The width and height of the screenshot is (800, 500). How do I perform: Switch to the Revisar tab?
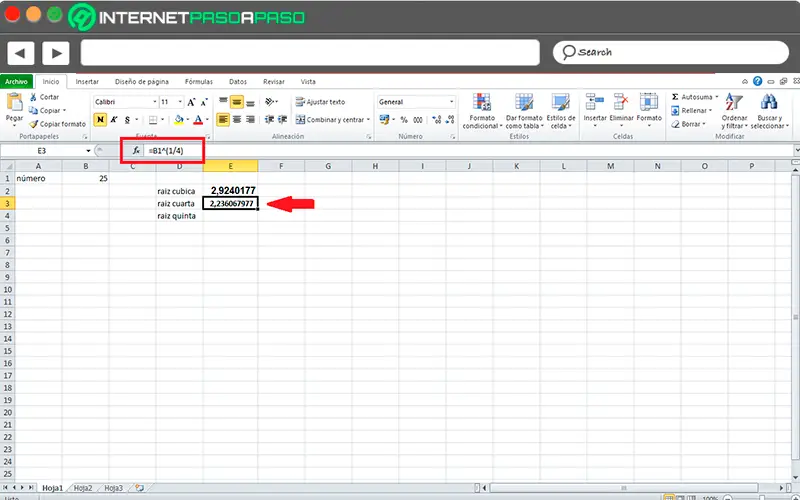[x=274, y=82]
